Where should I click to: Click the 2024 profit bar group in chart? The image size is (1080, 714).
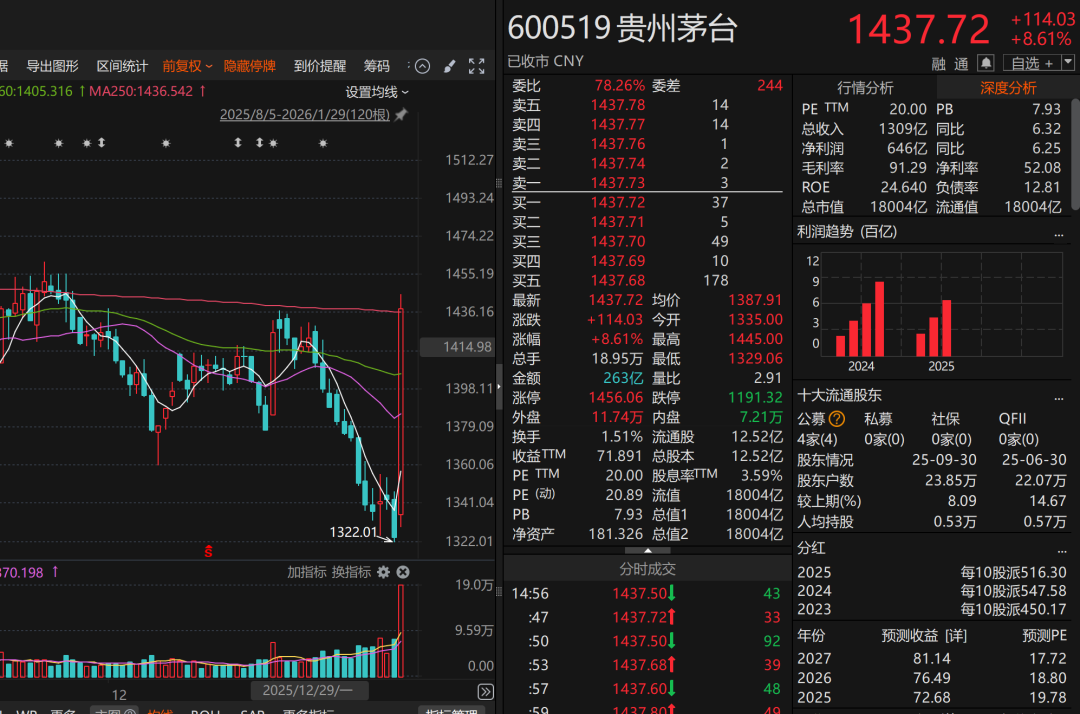click(x=860, y=319)
